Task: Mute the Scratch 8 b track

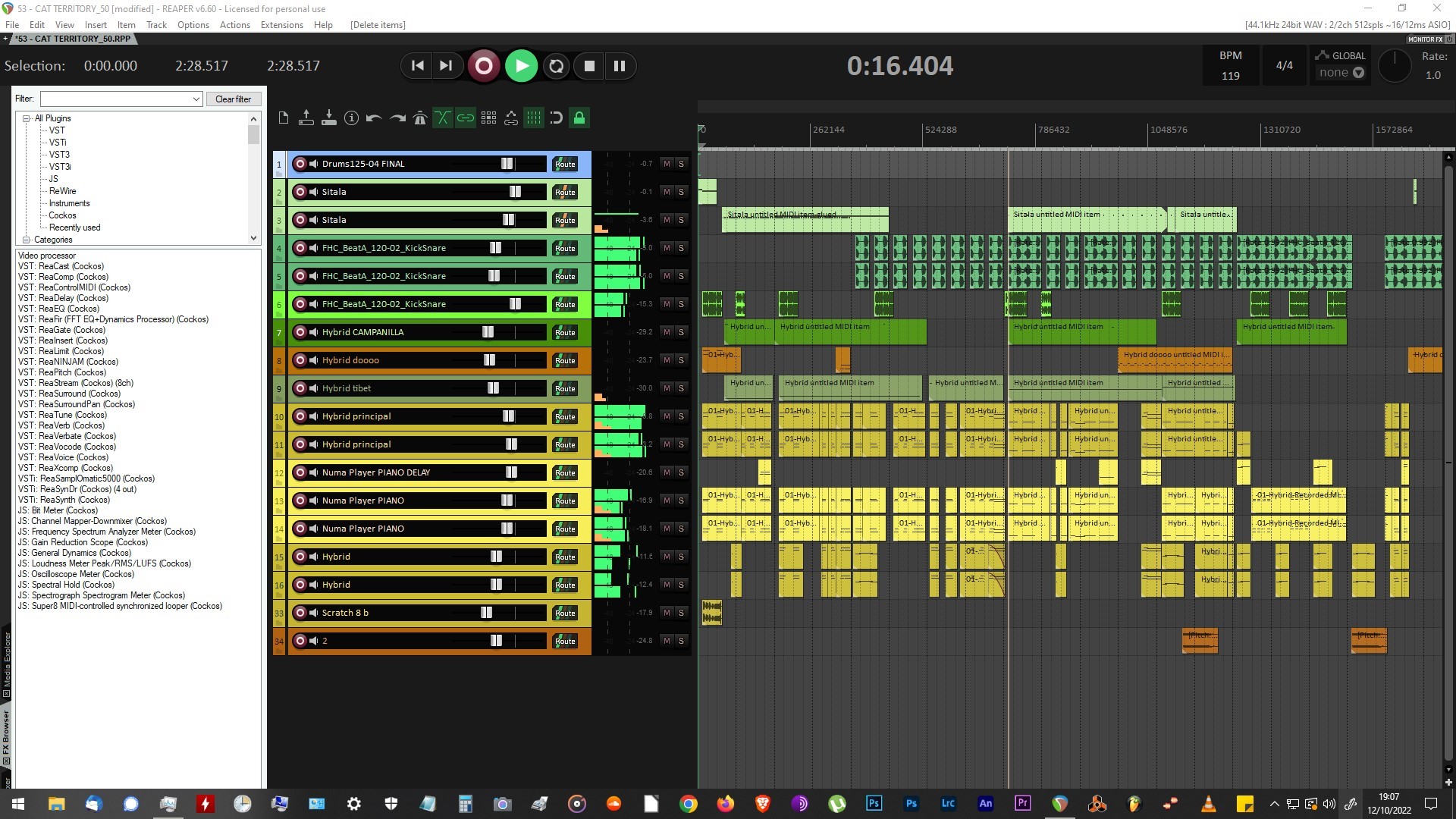Action: [x=667, y=613]
